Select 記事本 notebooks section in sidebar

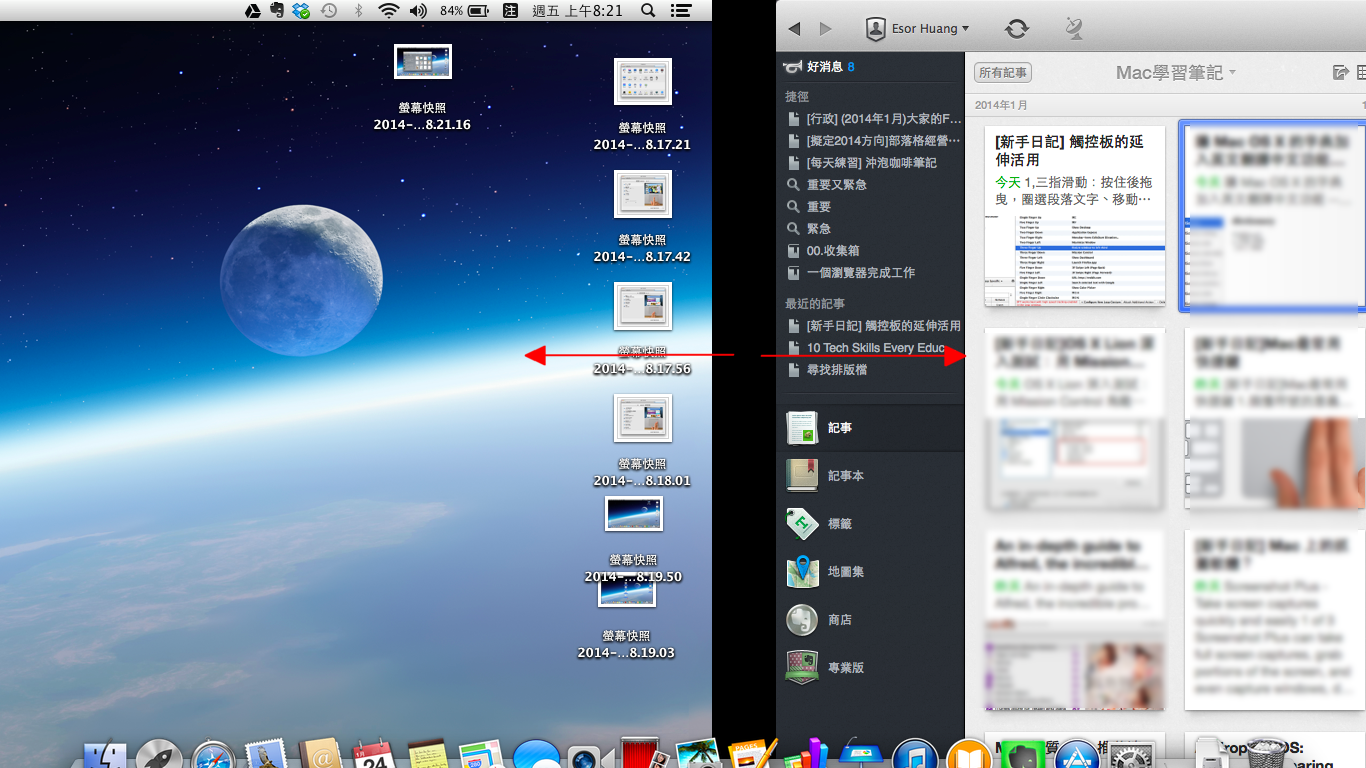click(870, 476)
